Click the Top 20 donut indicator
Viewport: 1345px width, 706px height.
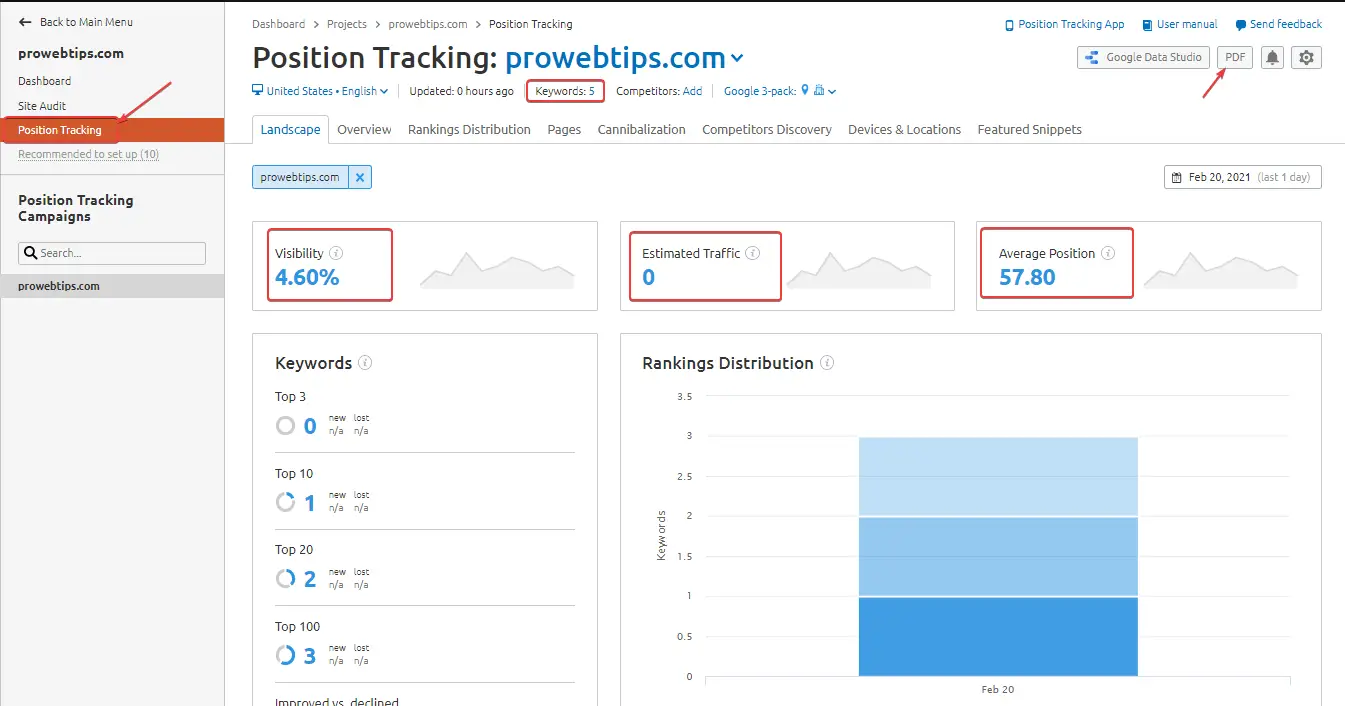coord(285,578)
